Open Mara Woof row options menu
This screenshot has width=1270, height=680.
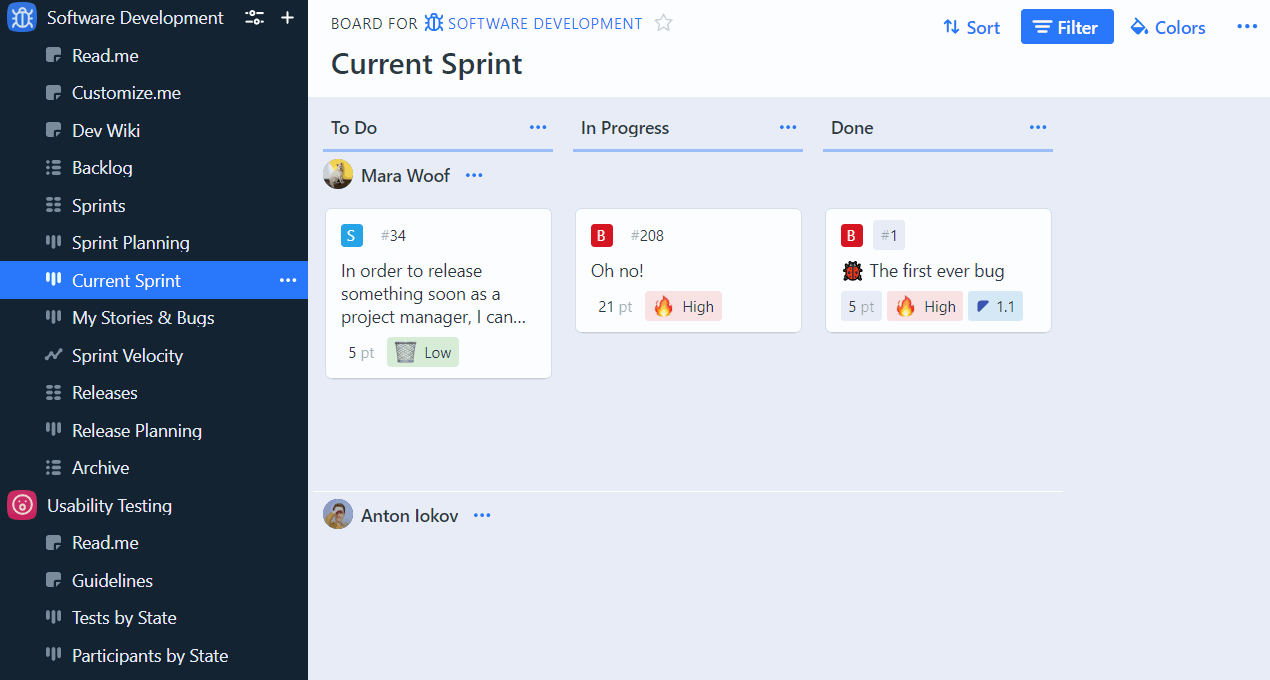[474, 175]
